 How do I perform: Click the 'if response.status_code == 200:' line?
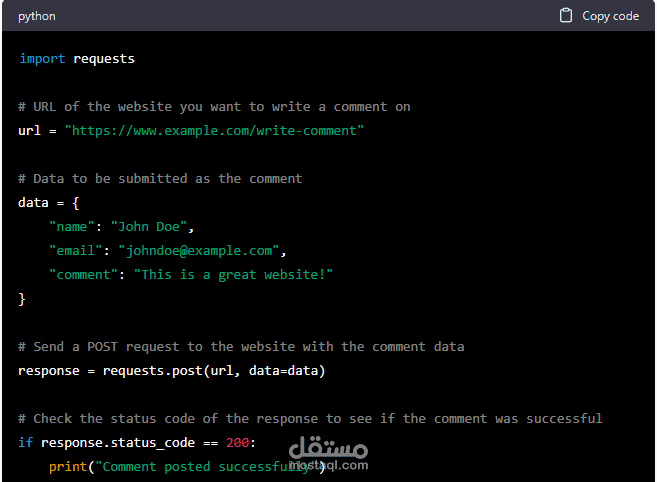pos(137,443)
